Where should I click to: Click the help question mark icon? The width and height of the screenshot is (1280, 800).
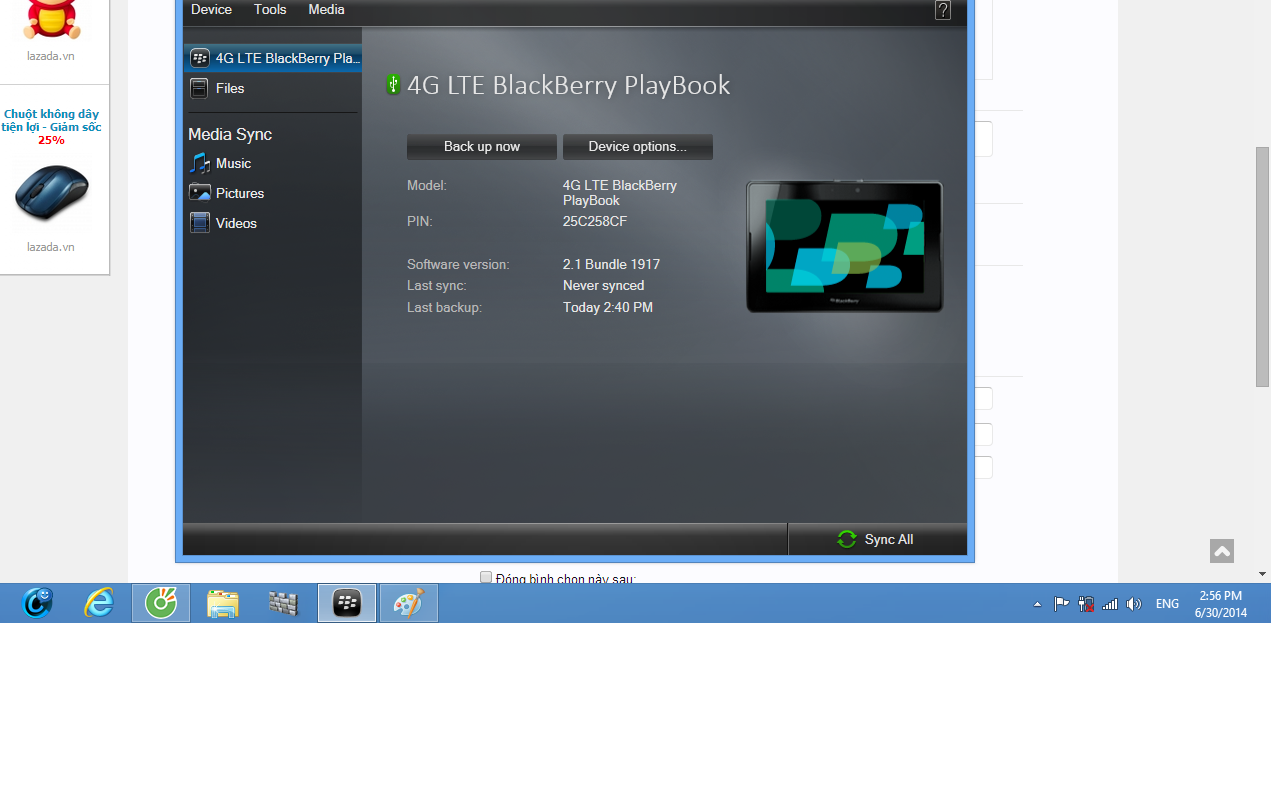point(943,10)
